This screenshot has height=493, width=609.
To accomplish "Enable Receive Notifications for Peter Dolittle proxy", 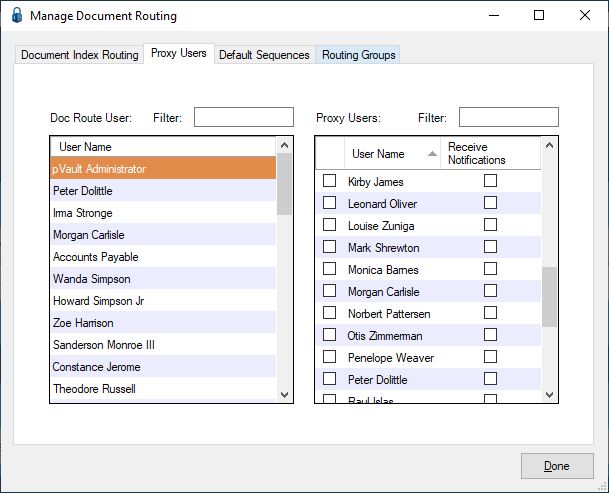I will [x=491, y=379].
